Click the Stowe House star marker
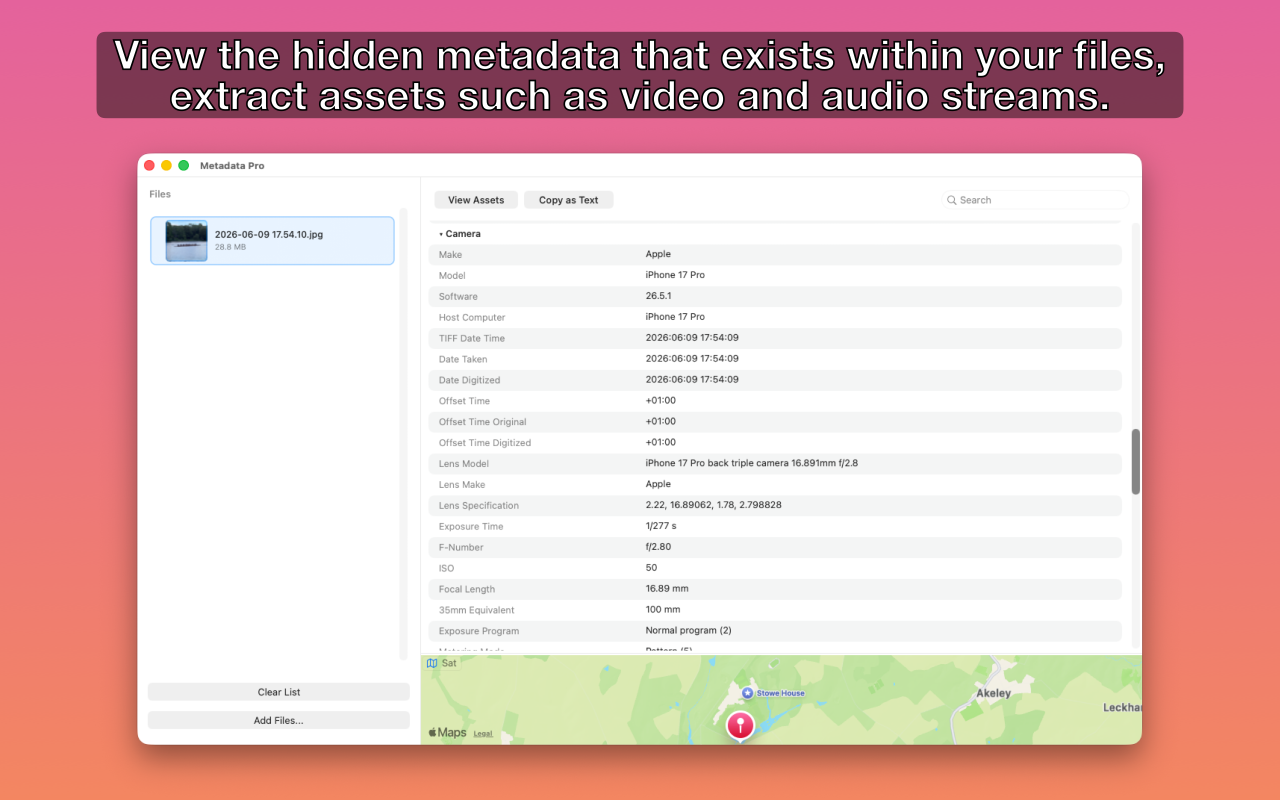1280x800 pixels. [x=747, y=693]
